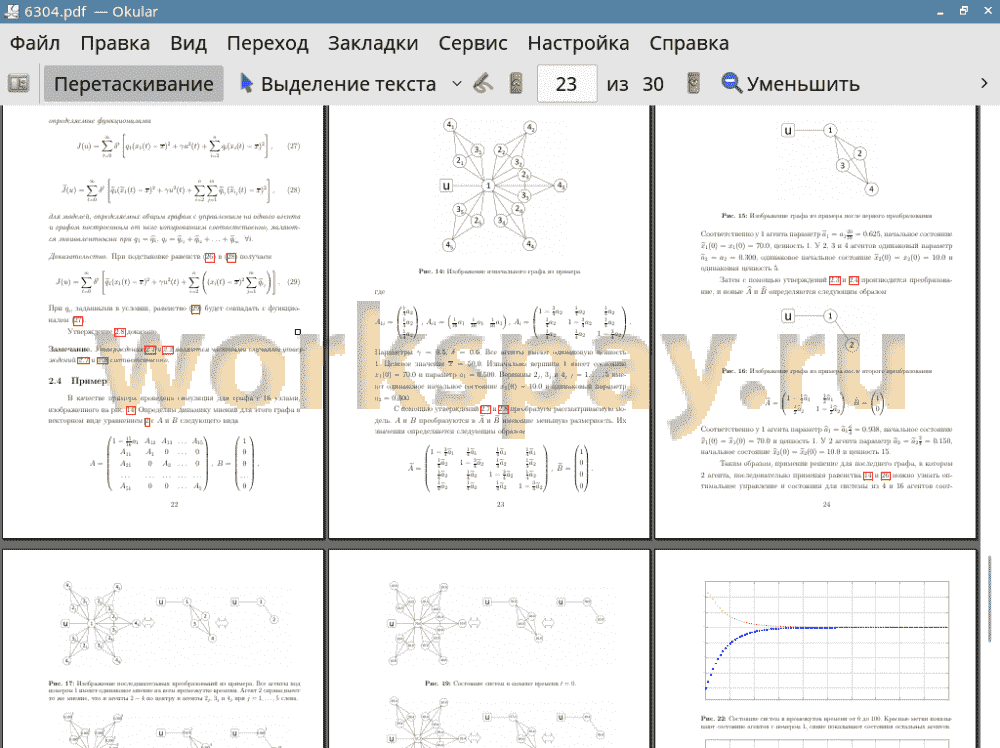Minimize the Okular window
The width and height of the screenshot is (1000, 748).
coord(940,11)
